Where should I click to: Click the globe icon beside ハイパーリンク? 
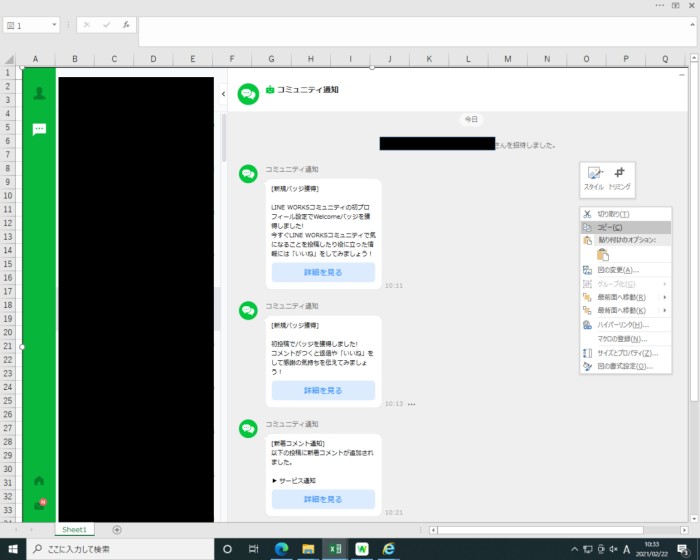tap(588, 325)
